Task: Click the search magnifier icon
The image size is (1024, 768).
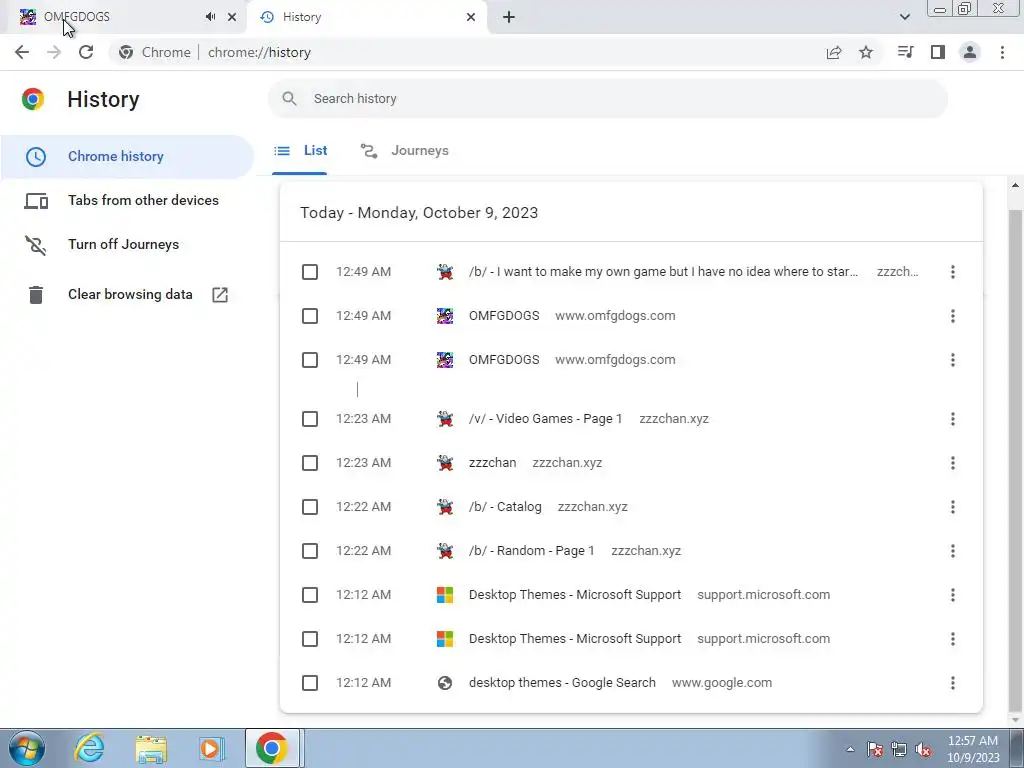Action: click(289, 99)
